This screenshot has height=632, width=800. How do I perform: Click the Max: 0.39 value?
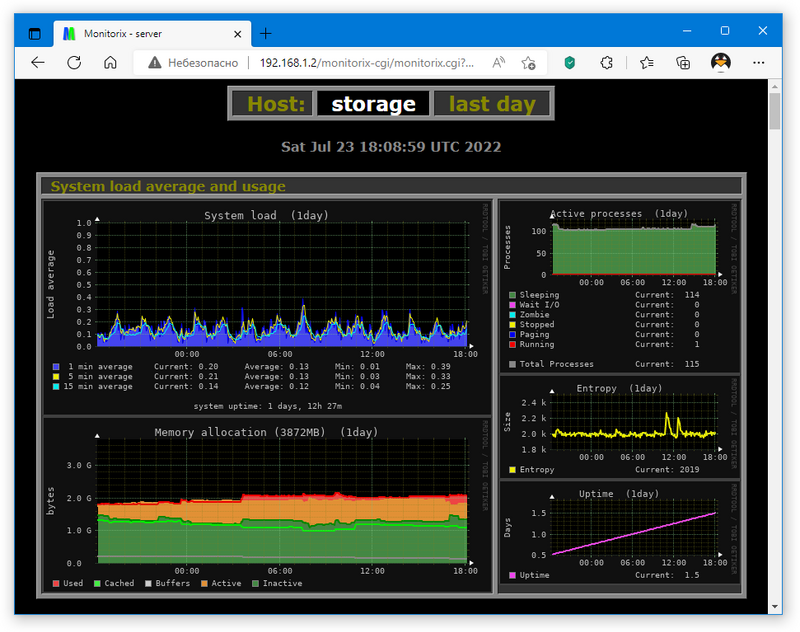[428, 367]
